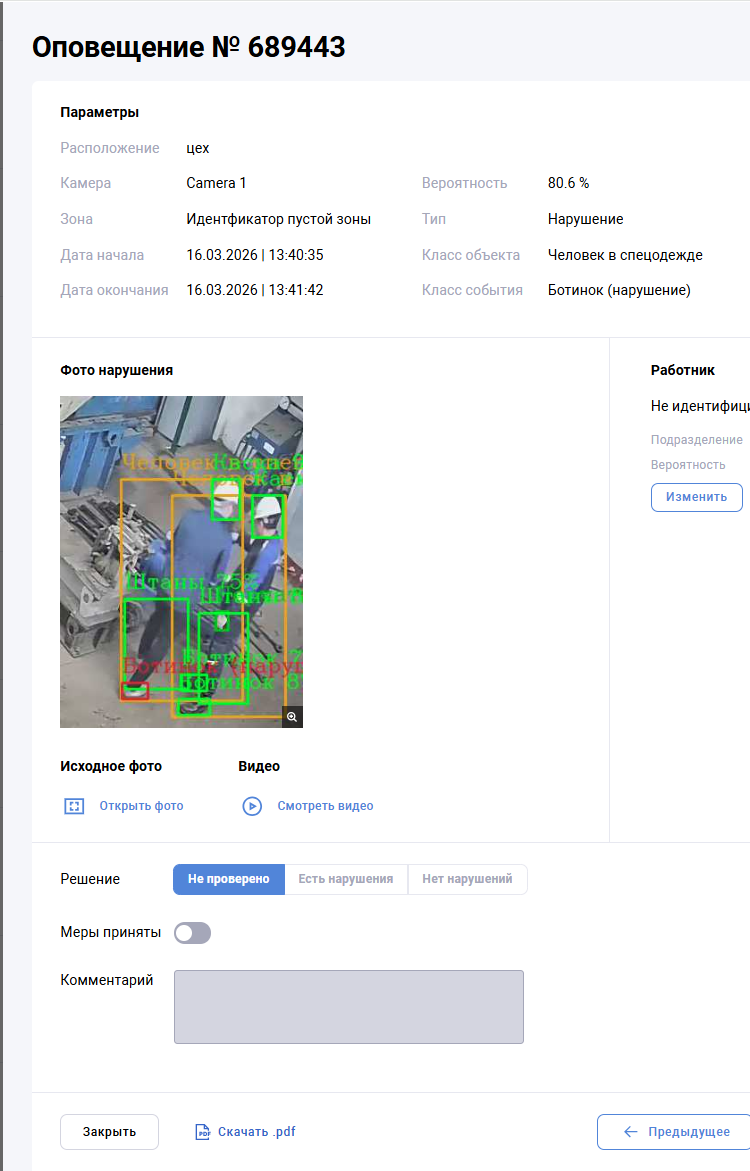Focus the Комментарий text area
750x1171 pixels.
point(348,1007)
